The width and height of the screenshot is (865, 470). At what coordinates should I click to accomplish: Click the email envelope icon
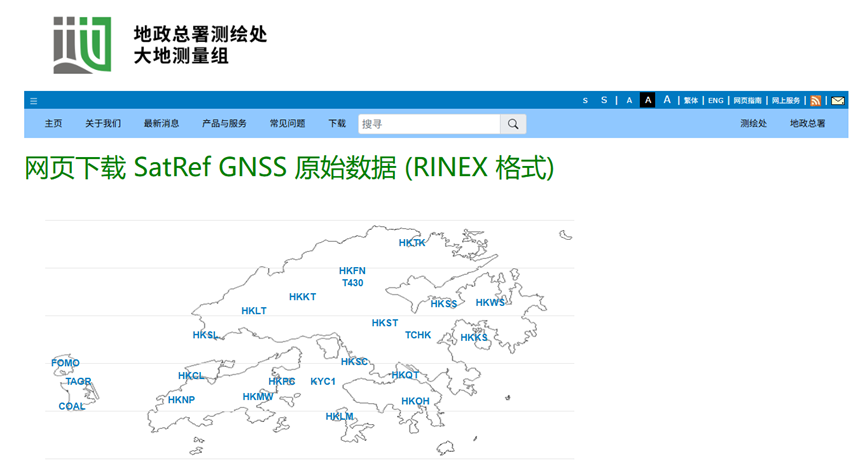pyautogui.click(x=838, y=100)
